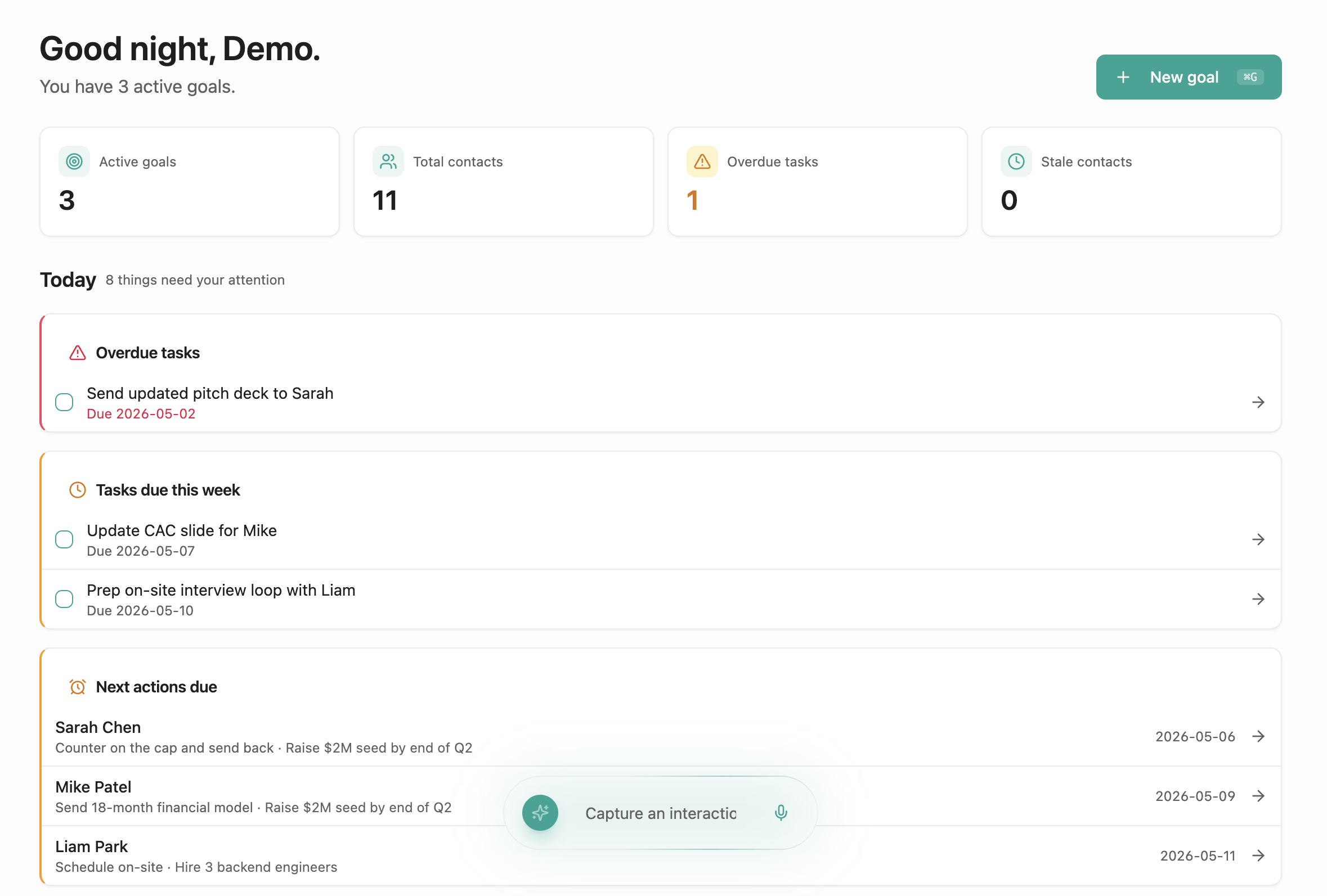Click the plus icon in New goal
The height and width of the screenshot is (896, 1327).
tap(1123, 77)
